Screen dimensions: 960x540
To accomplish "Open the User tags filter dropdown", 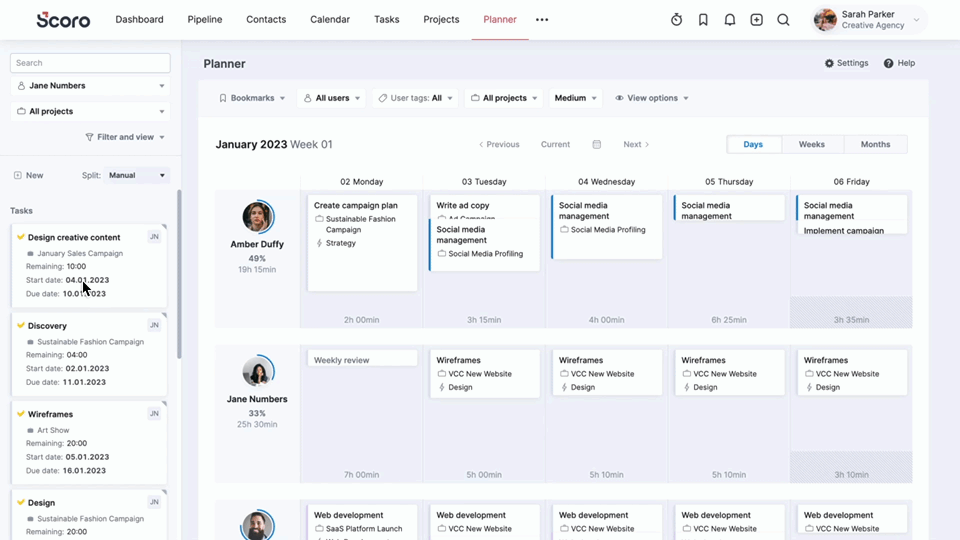I will click(415, 98).
